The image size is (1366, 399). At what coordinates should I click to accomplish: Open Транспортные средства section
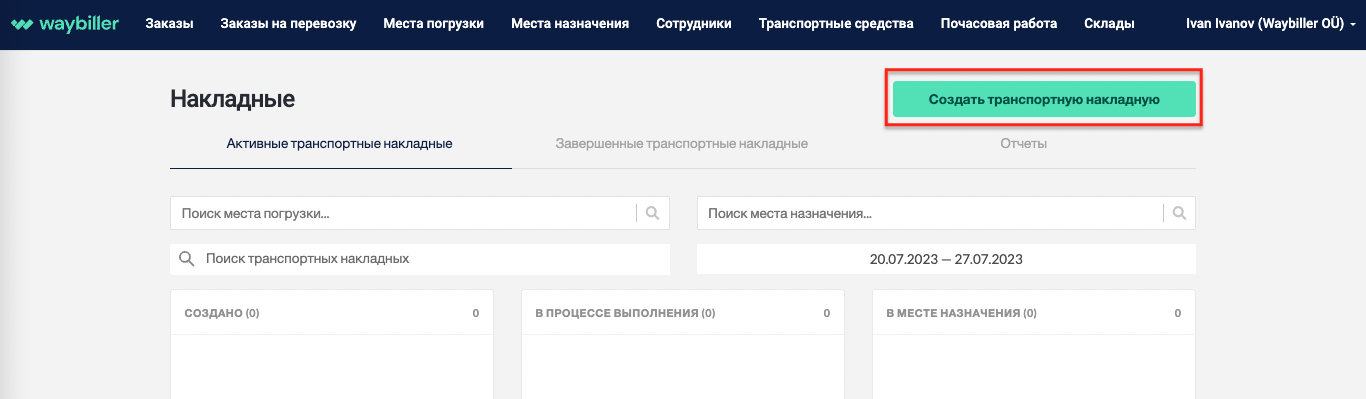[x=836, y=24]
